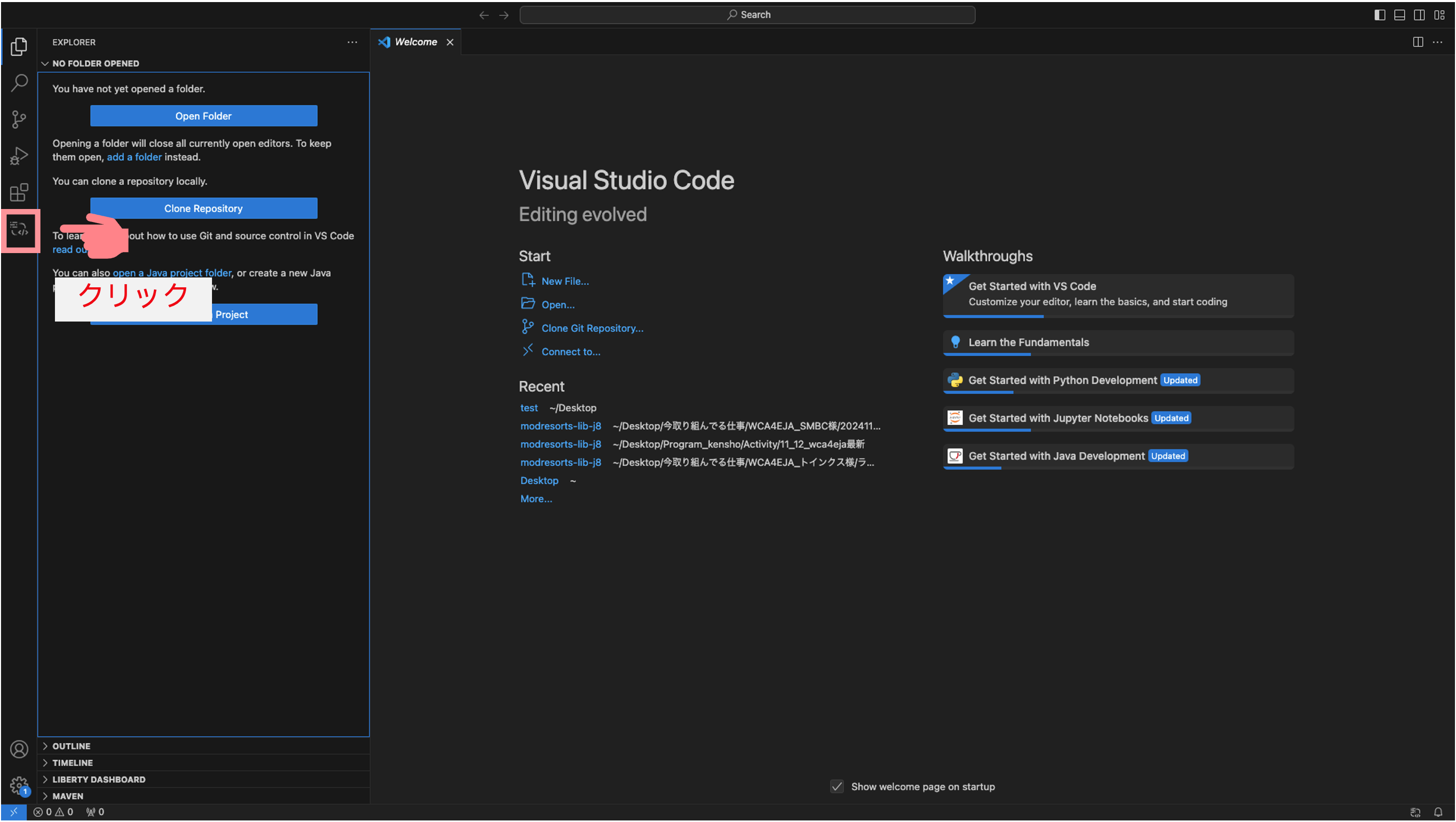Screen dimensions: 1456x822
Task: Expand the LIBERTY DASHBOARD section
Action: coord(98,779)
